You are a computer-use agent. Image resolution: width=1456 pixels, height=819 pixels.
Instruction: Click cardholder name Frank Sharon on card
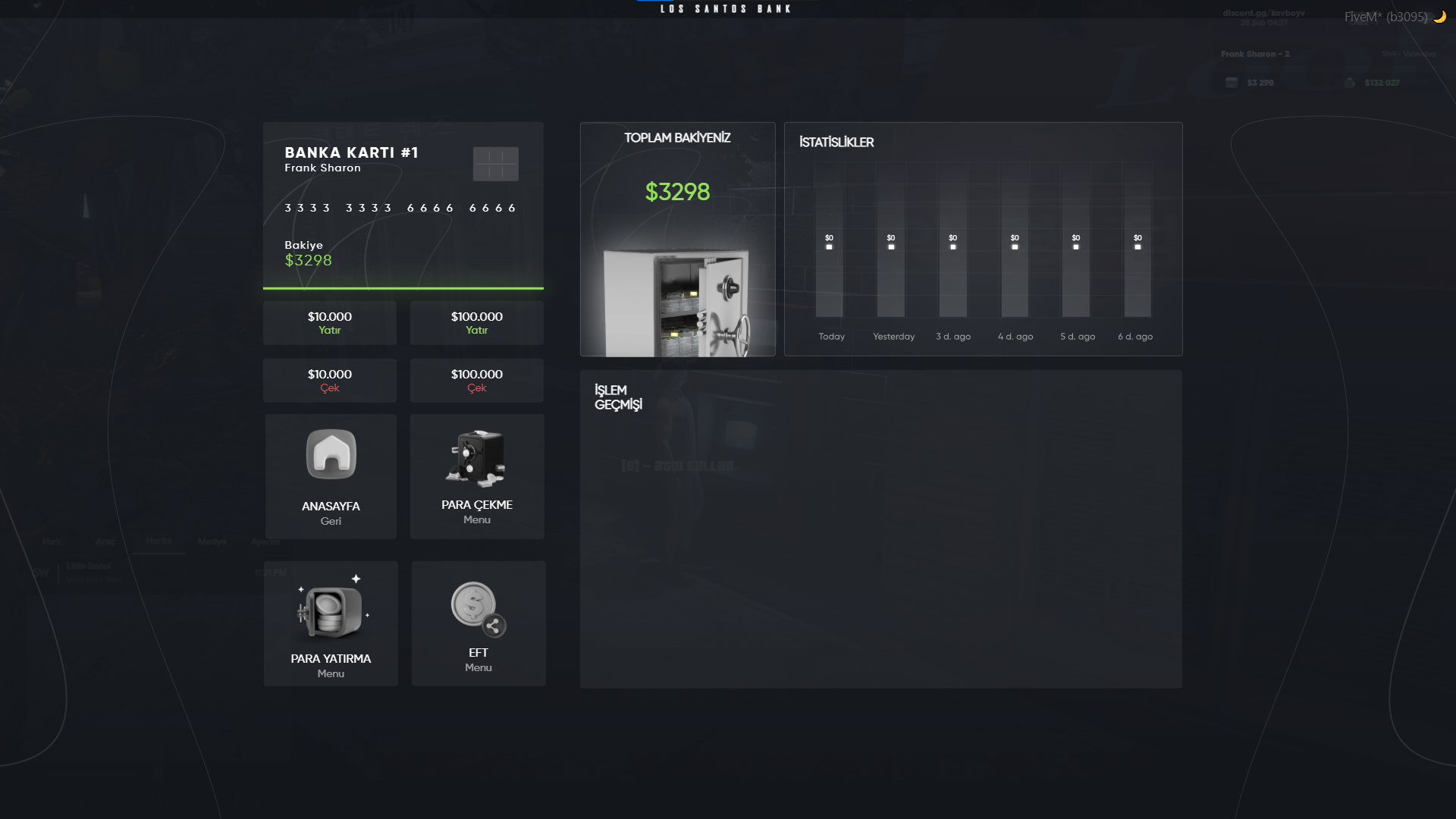(x=323, y=168)
